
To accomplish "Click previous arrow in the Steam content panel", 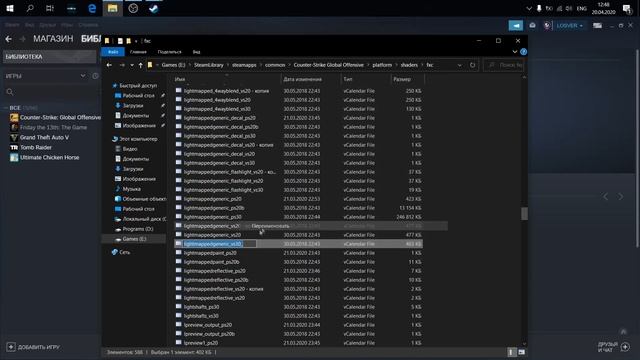I will point(606,197).
